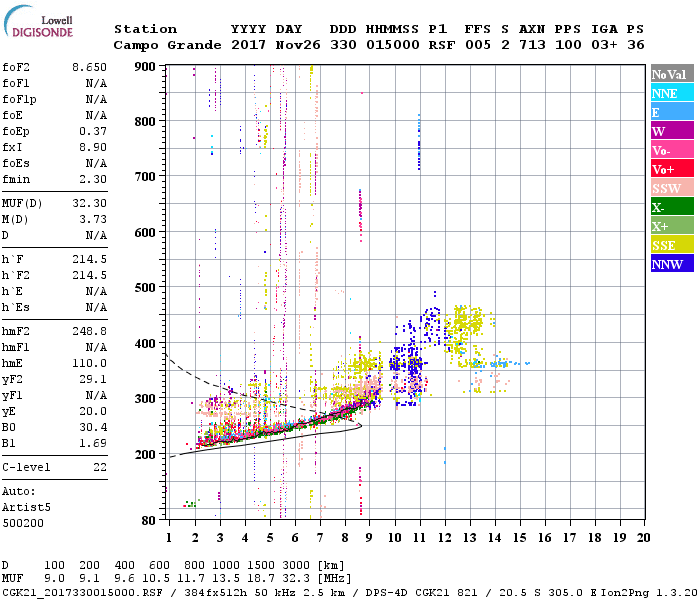Click the B0 value 30.4
Image resolution: width=700 pixels, height=600 pixels.
click(x=93, y=427)
